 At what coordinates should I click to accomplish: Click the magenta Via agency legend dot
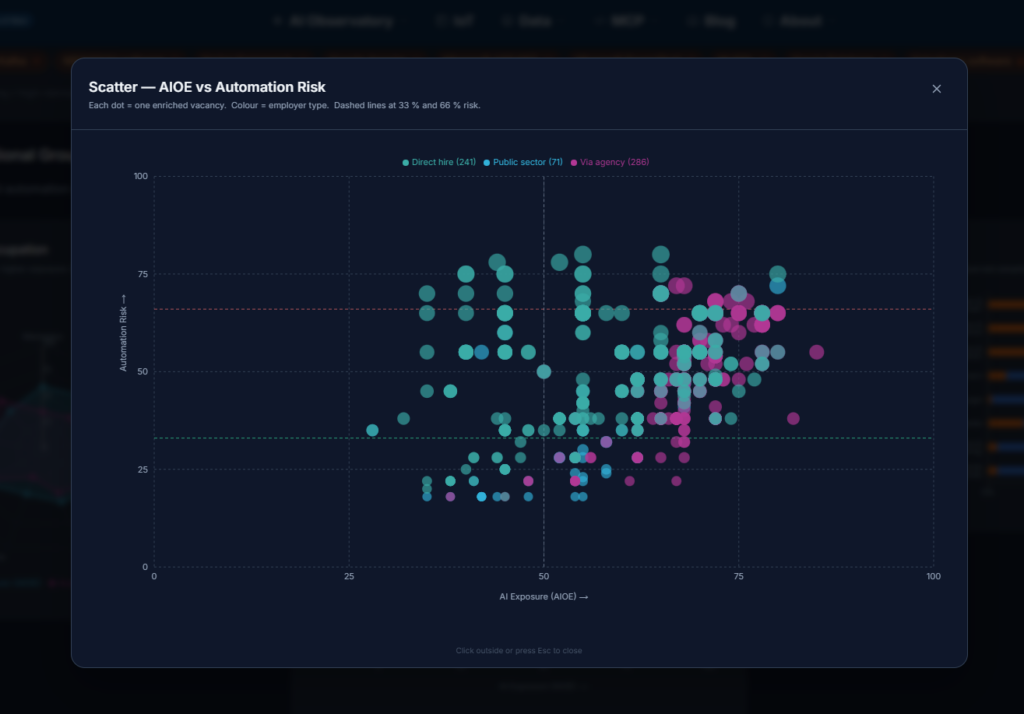tap(572, 162)
